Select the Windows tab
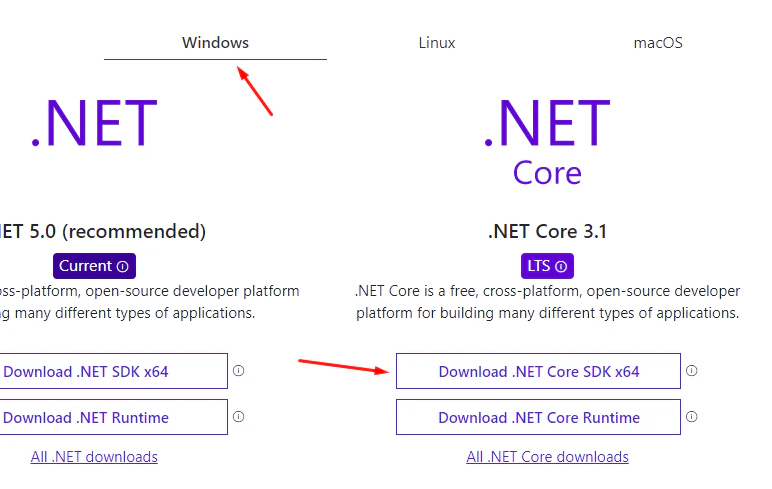 coord(215,43)
